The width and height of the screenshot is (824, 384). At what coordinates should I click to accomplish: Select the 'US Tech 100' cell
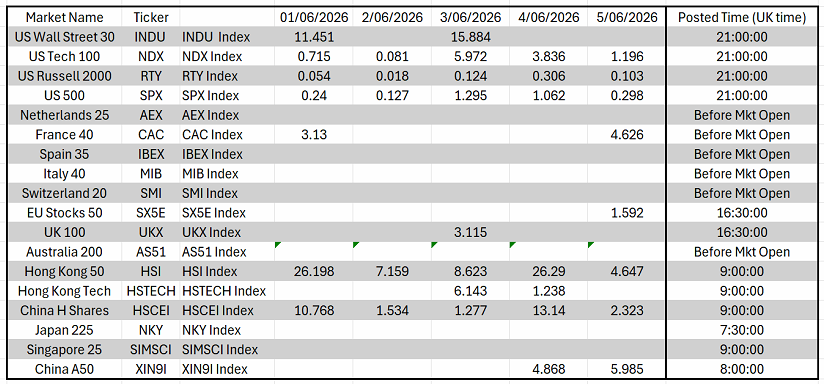coord(65,57)
